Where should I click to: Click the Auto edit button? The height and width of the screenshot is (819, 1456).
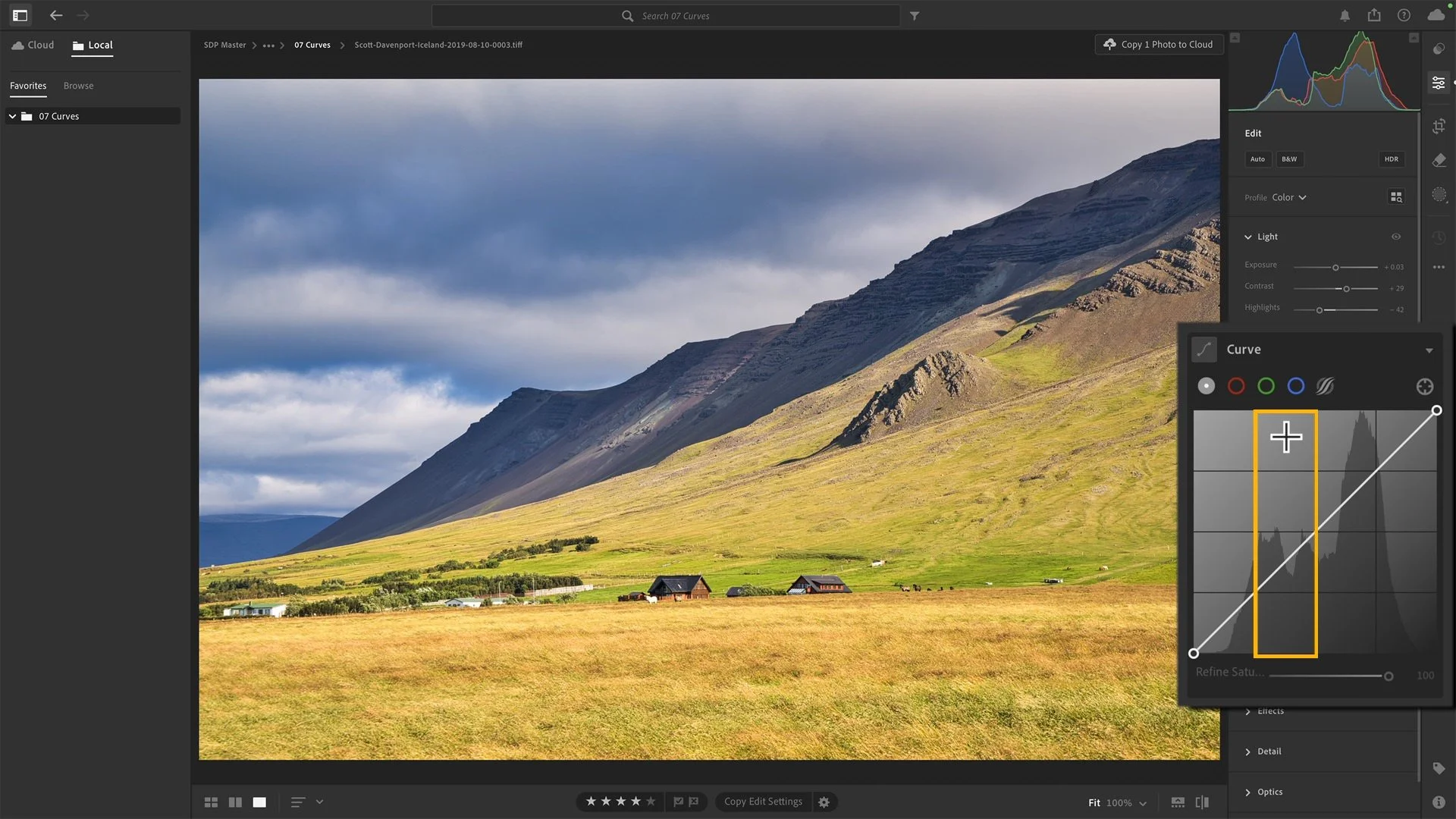tap(1257, 159)
